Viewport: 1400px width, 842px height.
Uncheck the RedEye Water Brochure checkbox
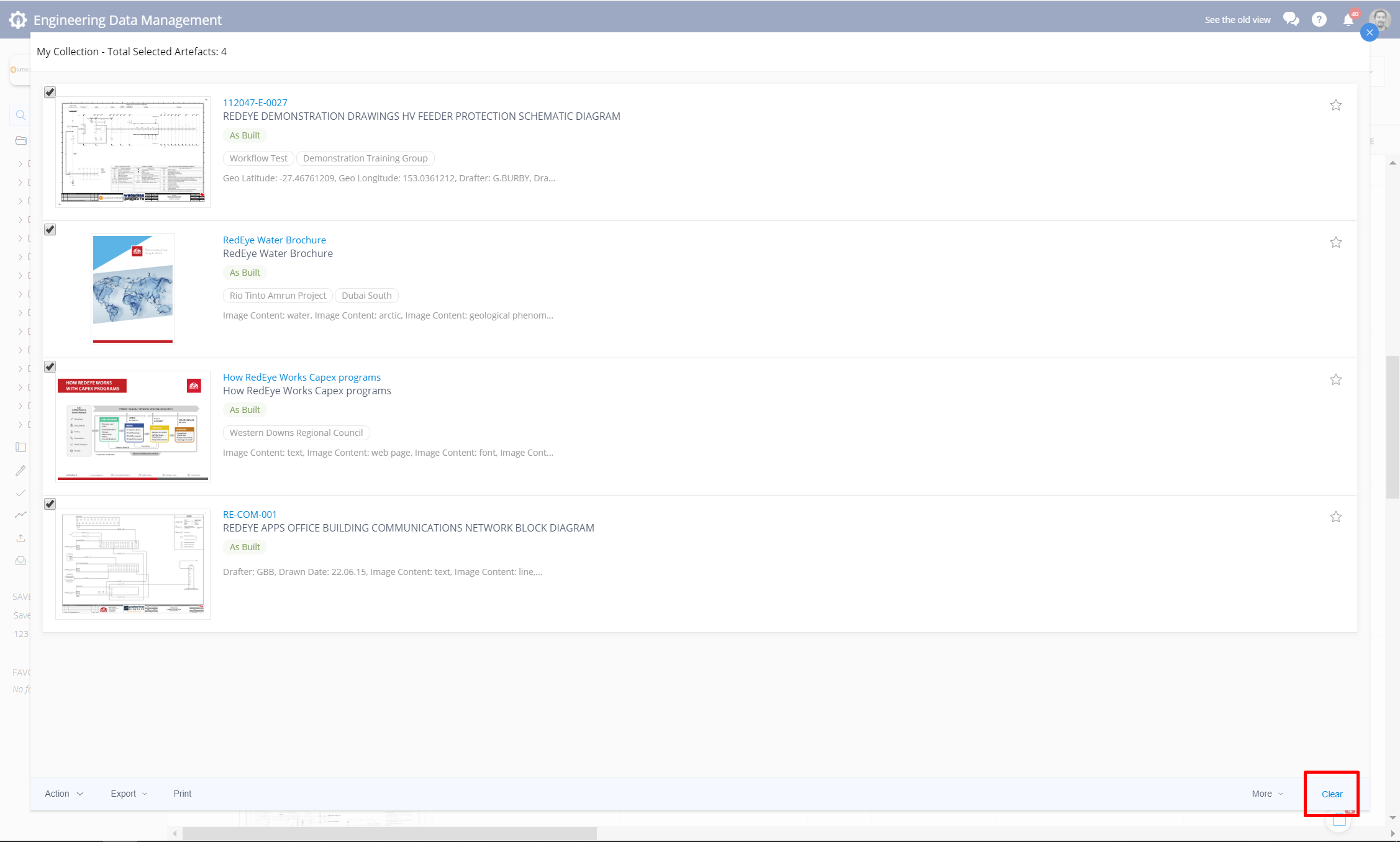[x=50, y=230]
